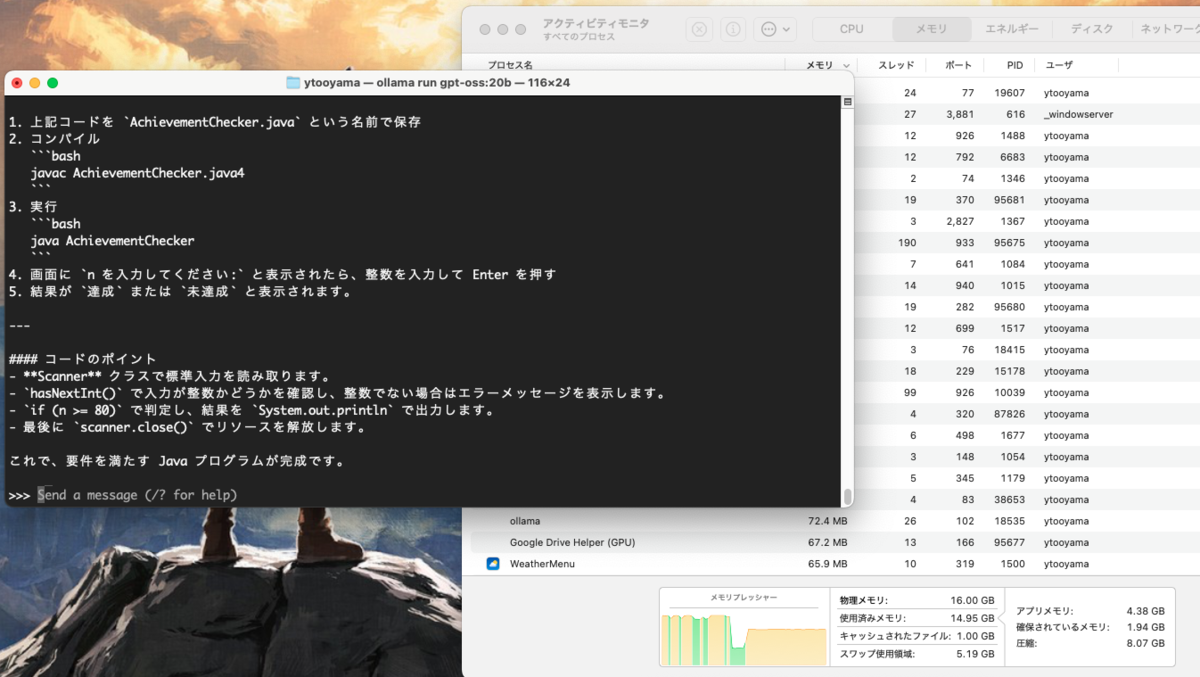Sort by スレッド column header
Viewport: 1200px width, 677px height.
click(x=896, y=65)
